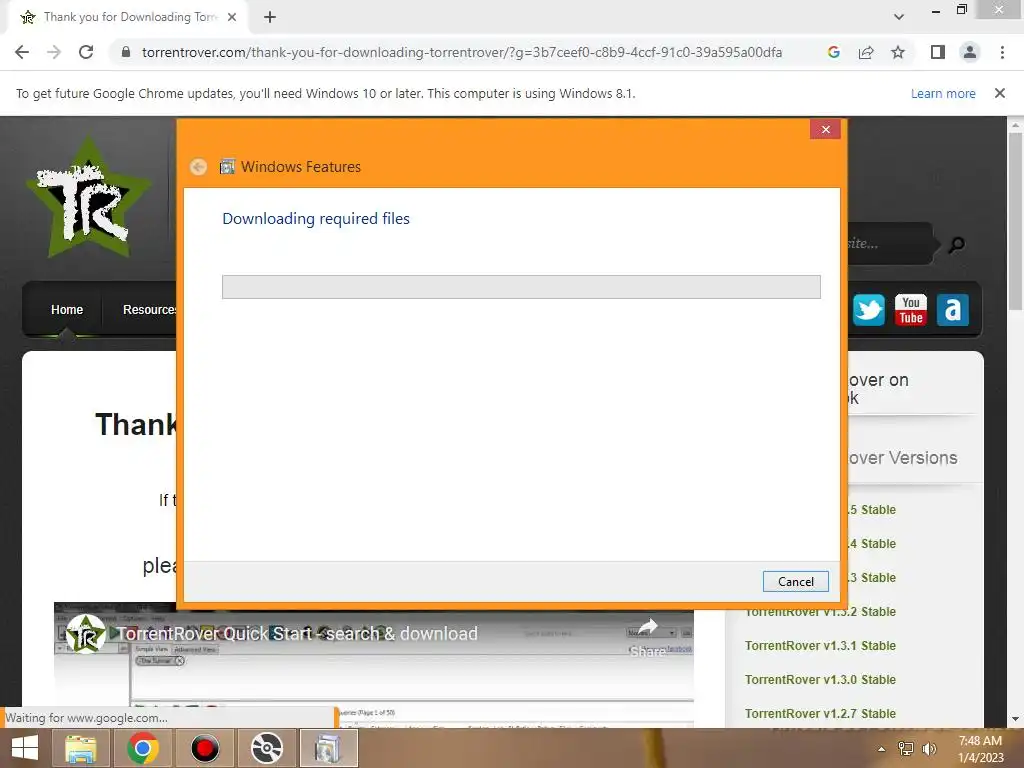Click the TorrentRover star logo

click(x=88, y=196)
